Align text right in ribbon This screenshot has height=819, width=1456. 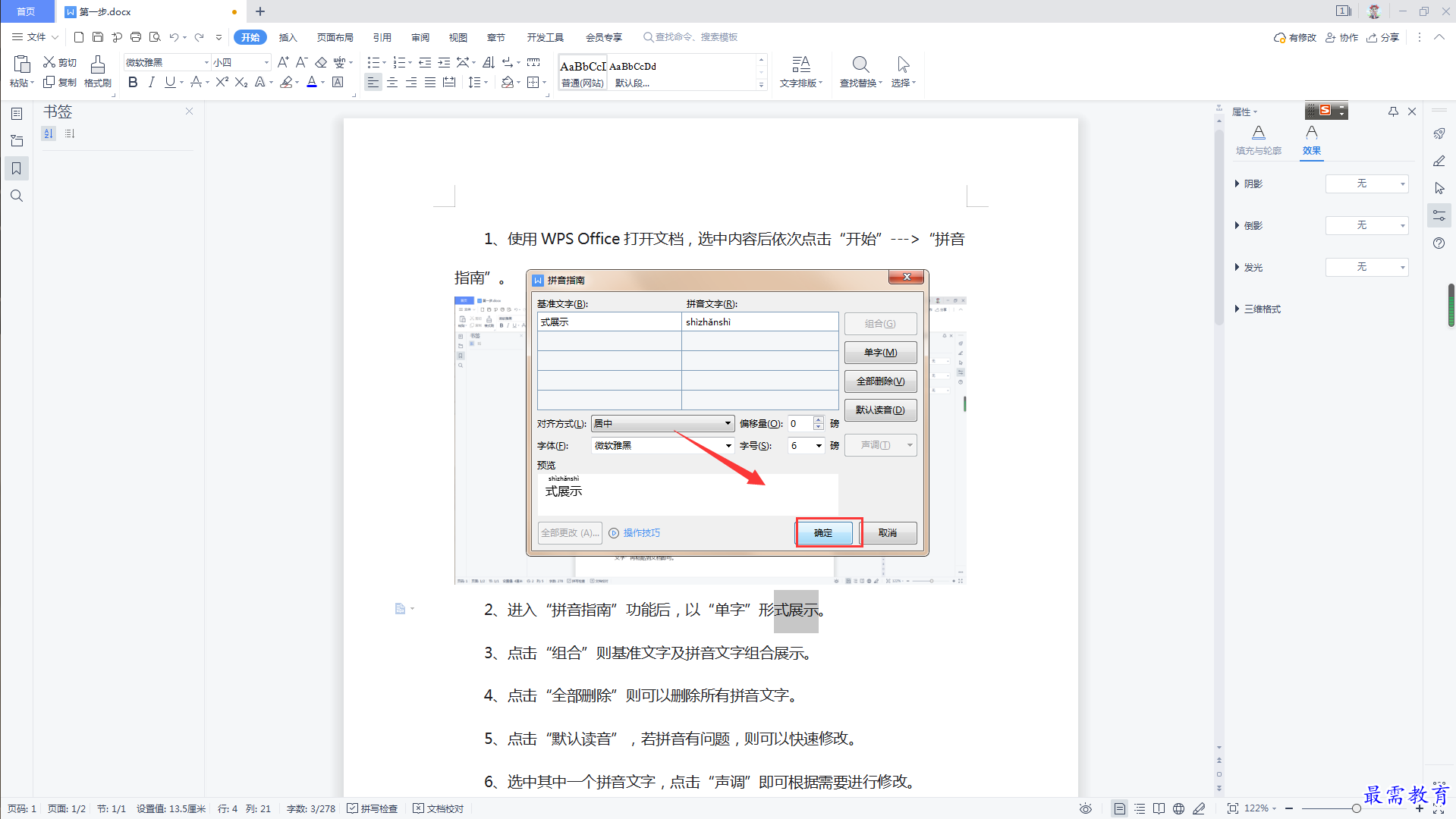point(411,82)
